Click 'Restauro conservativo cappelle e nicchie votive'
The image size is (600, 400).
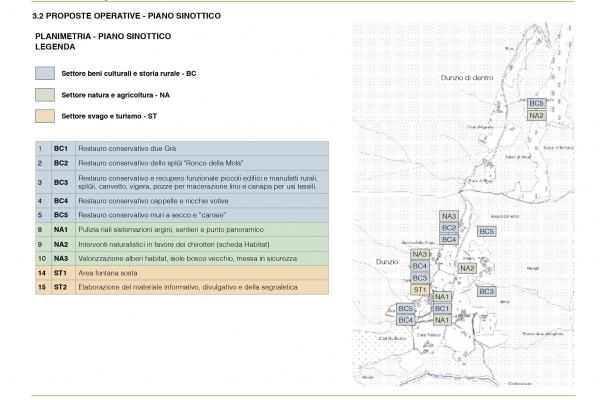(153, 201)
